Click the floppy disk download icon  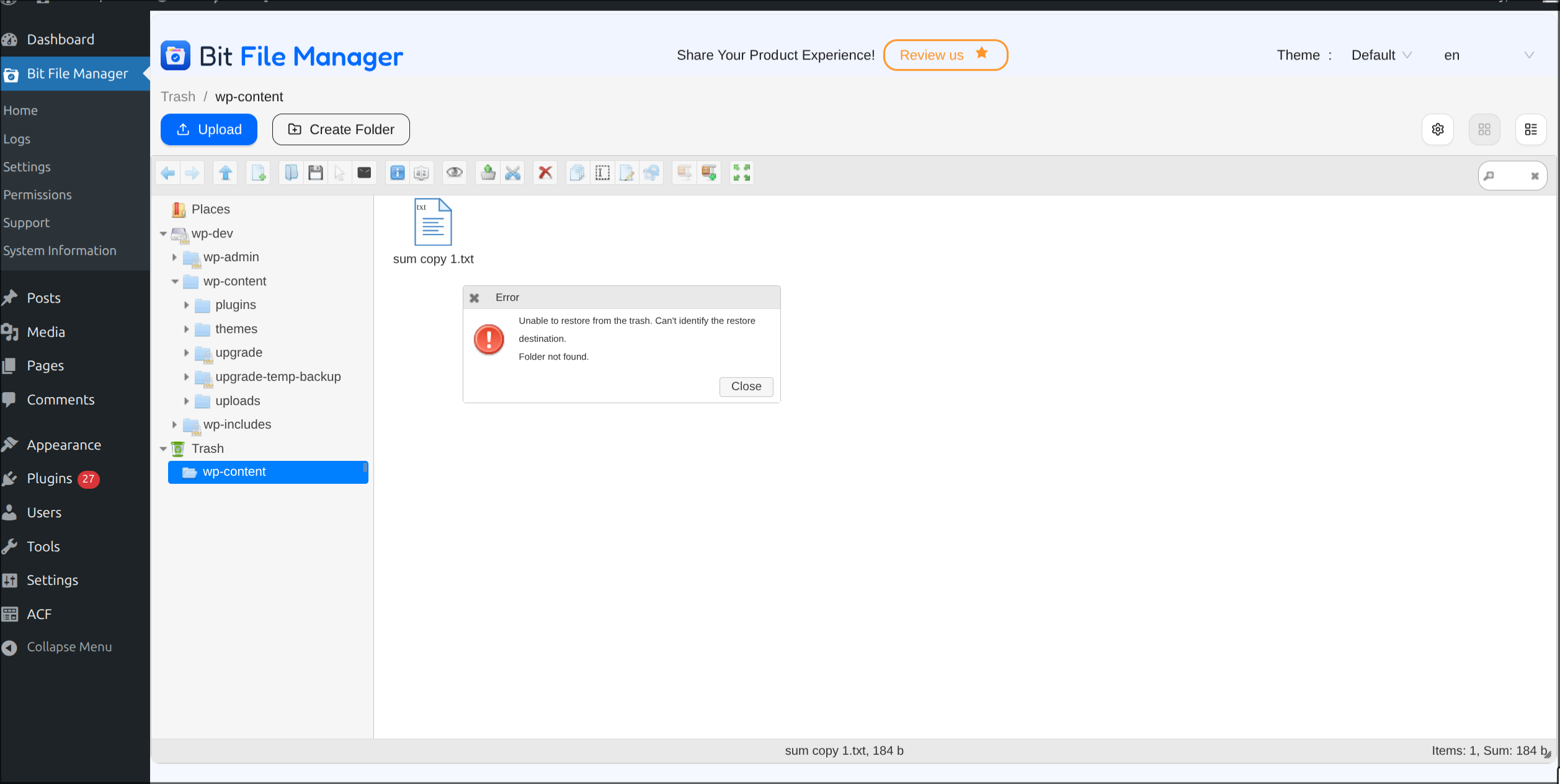tap(316, 173)
